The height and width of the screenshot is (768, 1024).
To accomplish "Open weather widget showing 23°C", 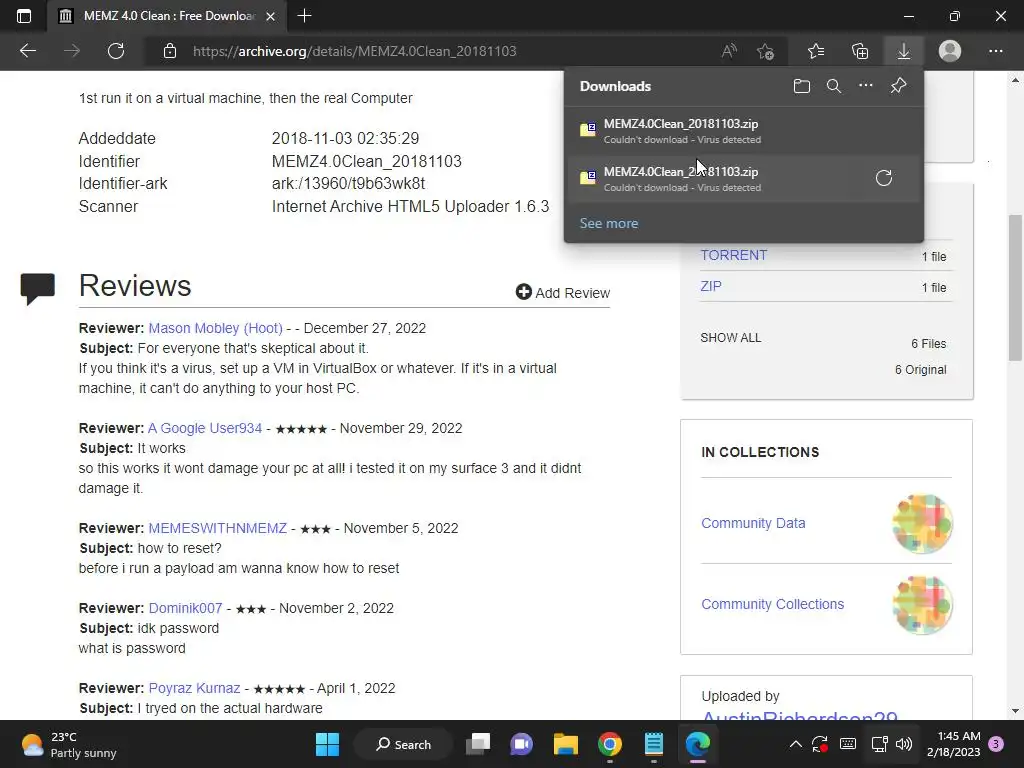I will 69,744.
